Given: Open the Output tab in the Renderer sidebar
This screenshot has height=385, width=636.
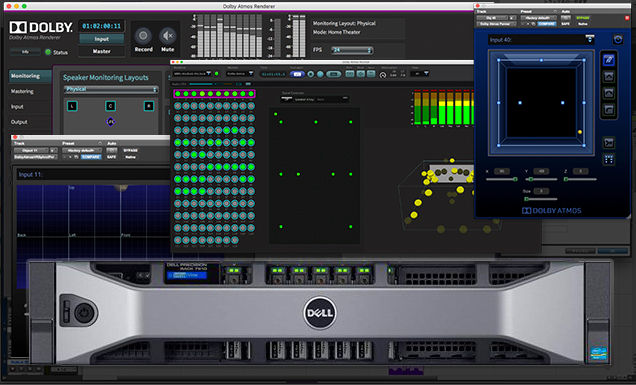Looking at the screenshot, I should (30, 122).
